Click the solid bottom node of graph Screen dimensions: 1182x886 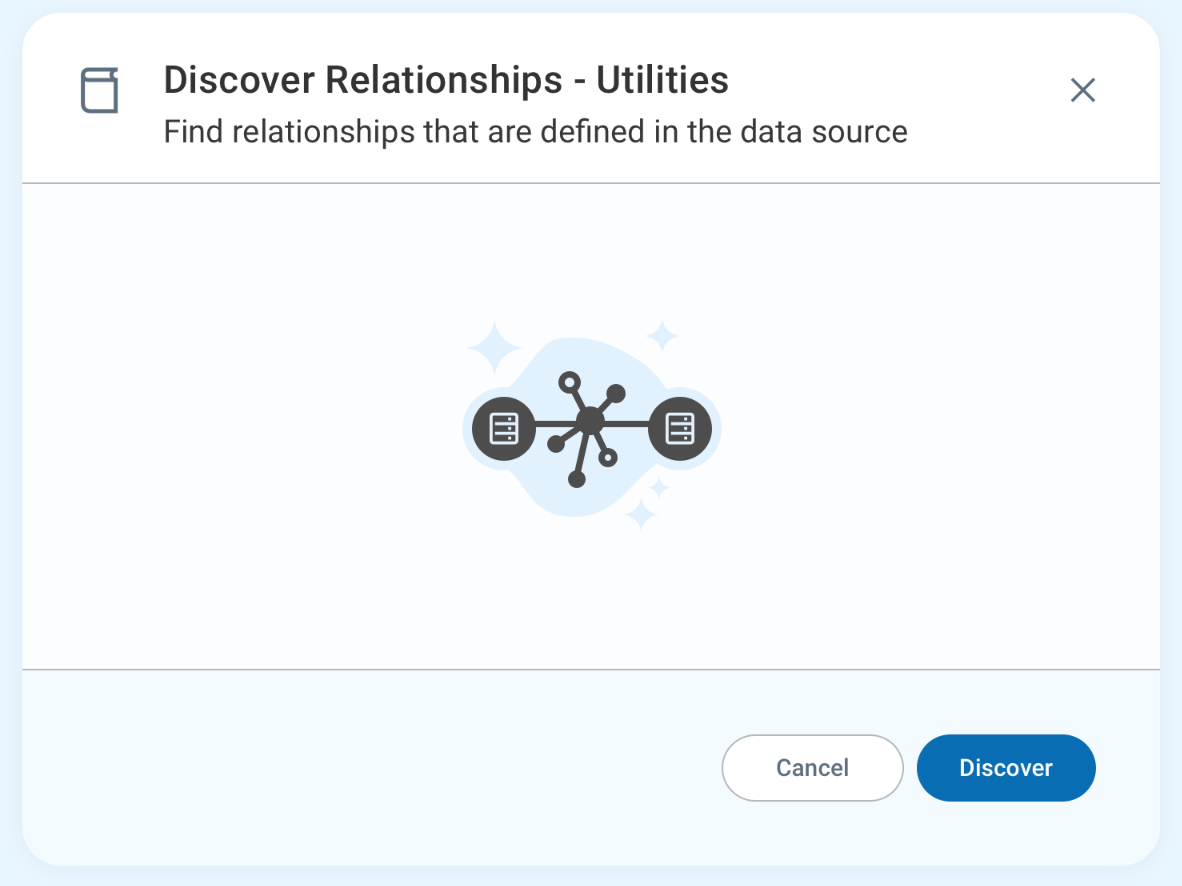[576, 480]
